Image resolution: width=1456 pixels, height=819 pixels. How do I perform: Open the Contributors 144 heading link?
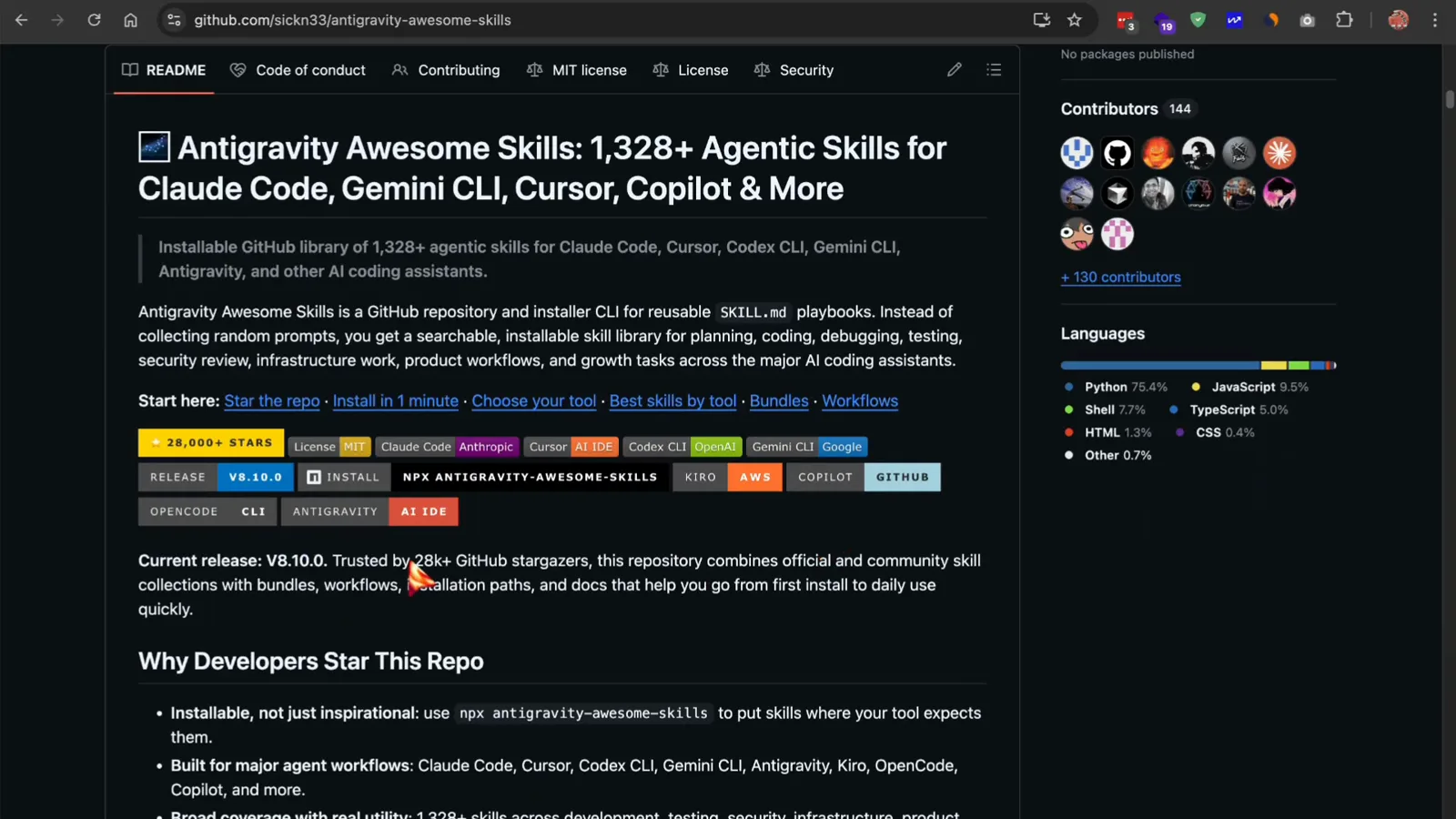tap(1128, 109)
